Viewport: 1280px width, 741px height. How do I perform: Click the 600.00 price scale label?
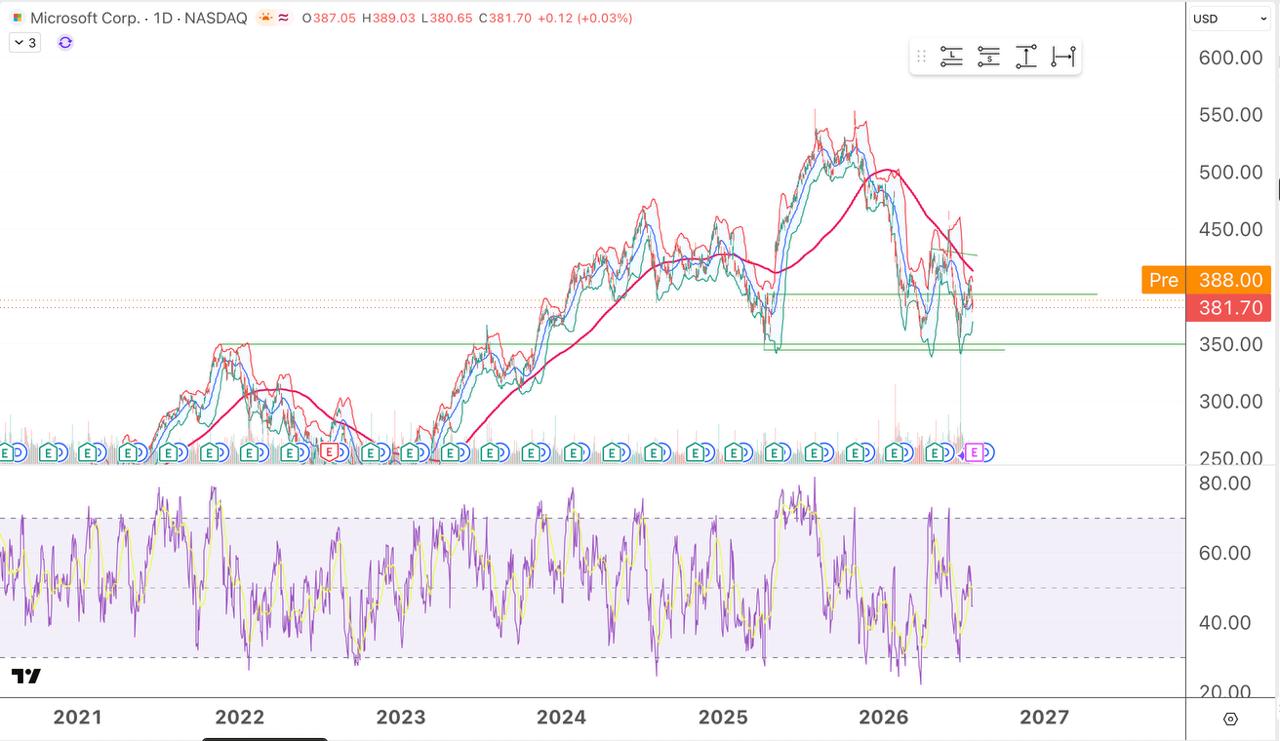point(1230,58)
